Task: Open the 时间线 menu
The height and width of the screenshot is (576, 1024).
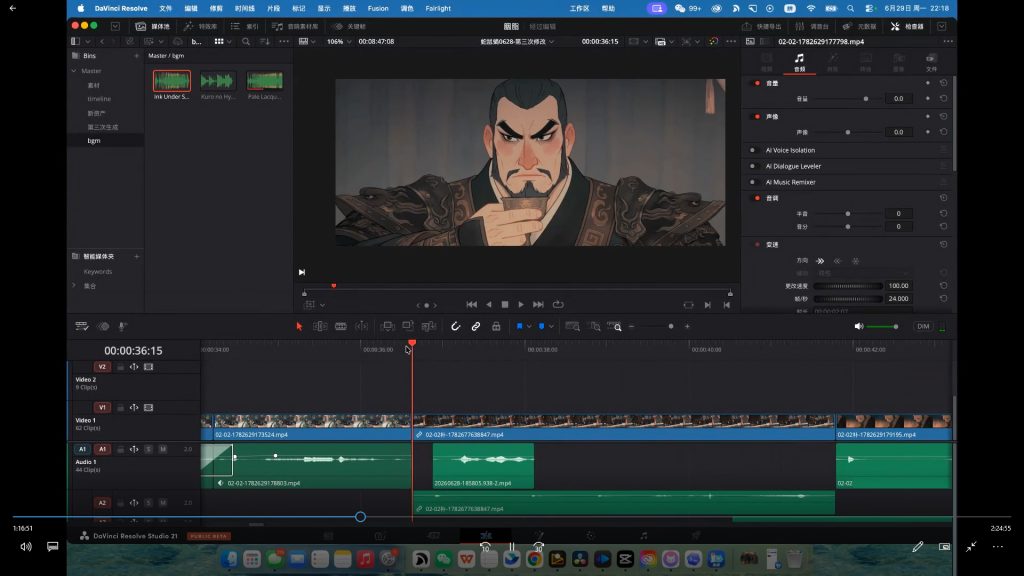Action: (x=245, y=8)
